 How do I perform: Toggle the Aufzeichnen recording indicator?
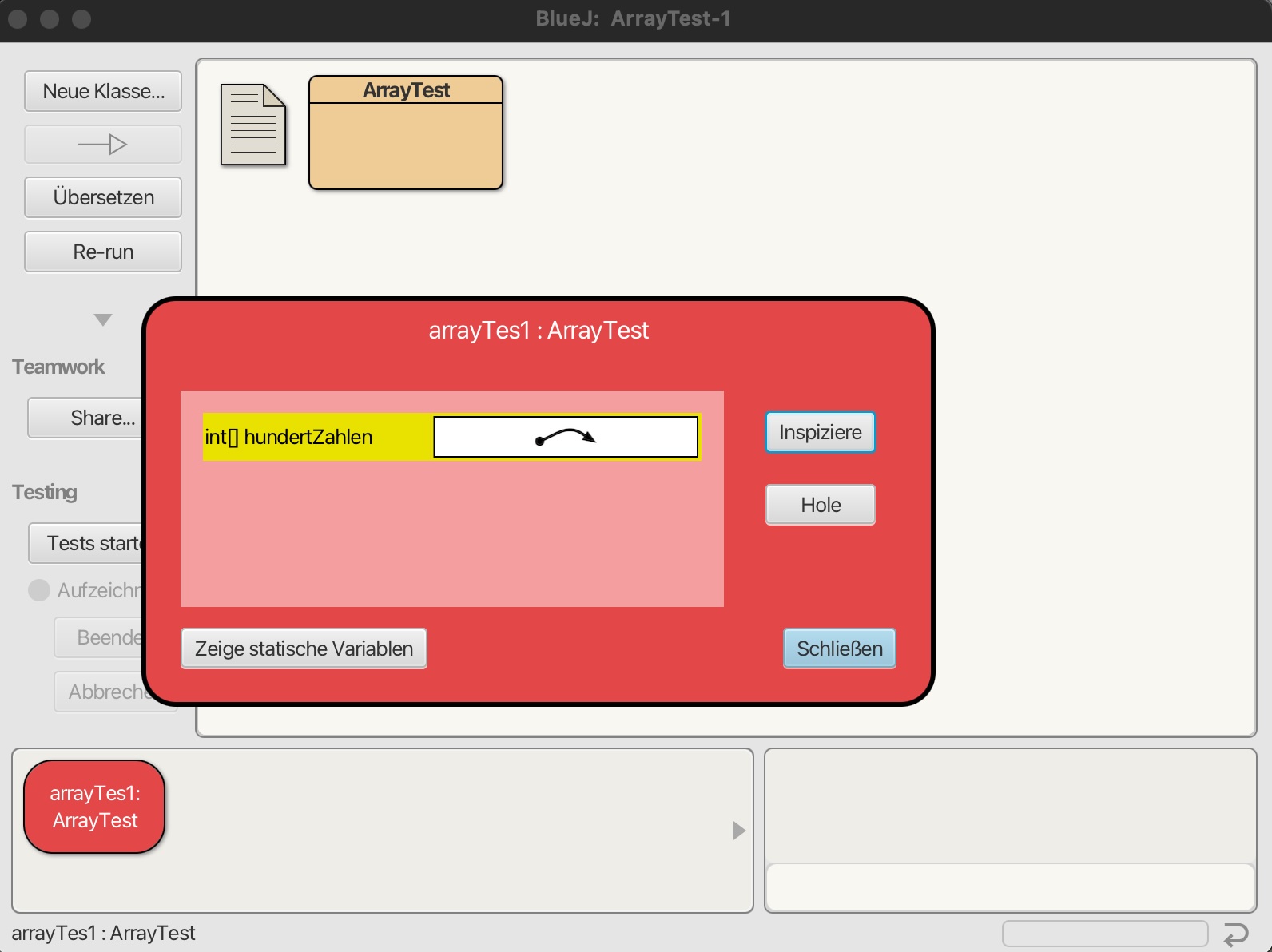point(39,590)
